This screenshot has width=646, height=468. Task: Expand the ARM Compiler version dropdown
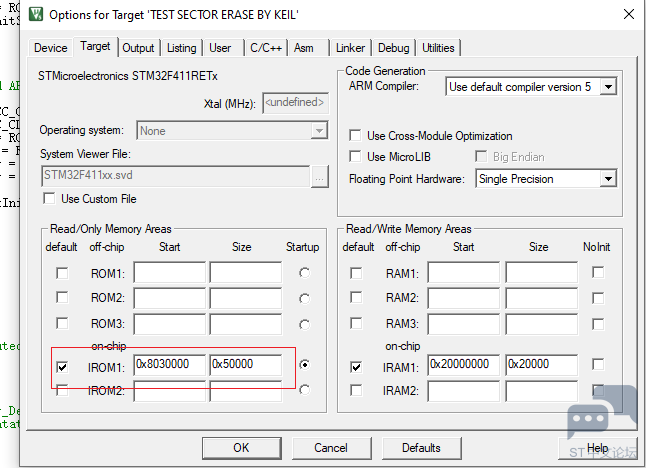[x=608, y=87]
